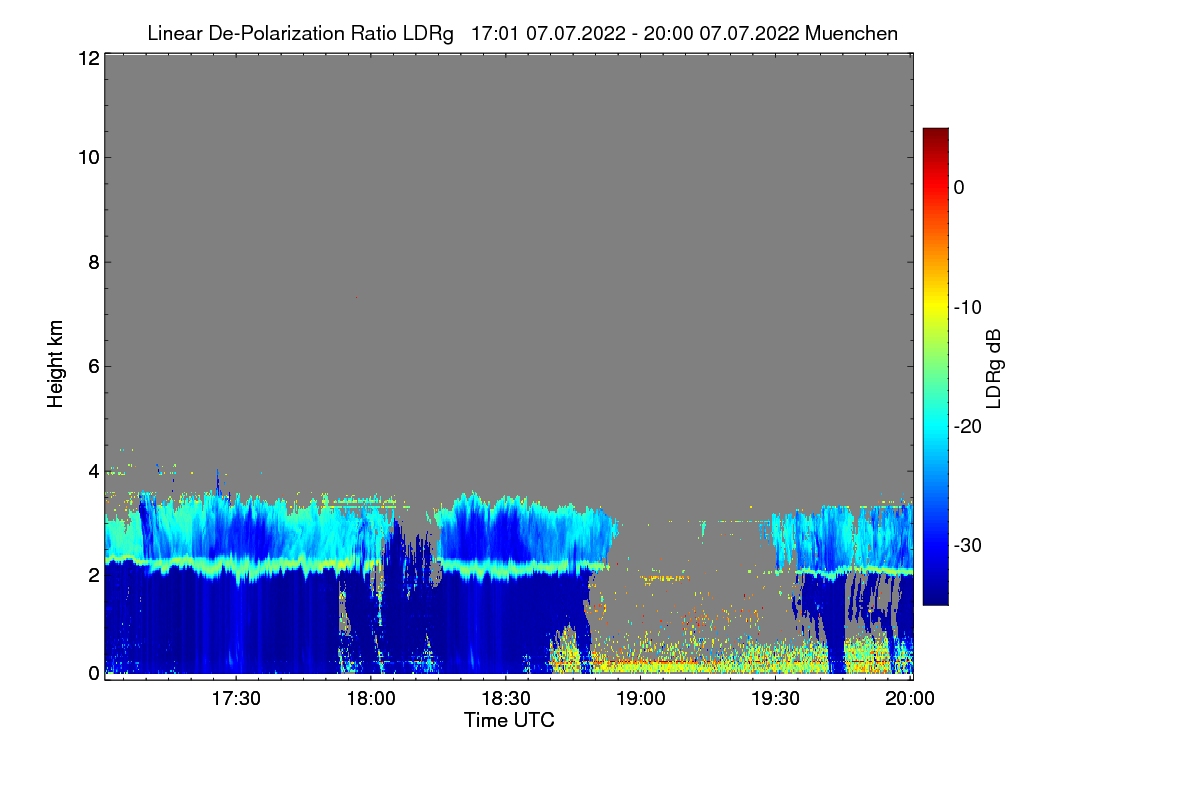Viewport: 1200px width, 800px height.
Task: Click the height axis tick '4'
Action: point(92,471)
